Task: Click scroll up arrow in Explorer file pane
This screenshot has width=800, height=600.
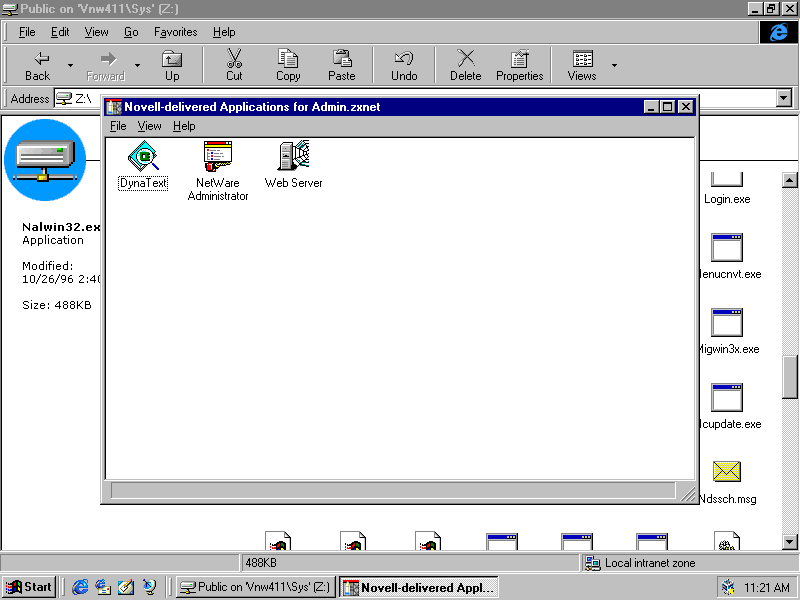Action: [789, 180]
